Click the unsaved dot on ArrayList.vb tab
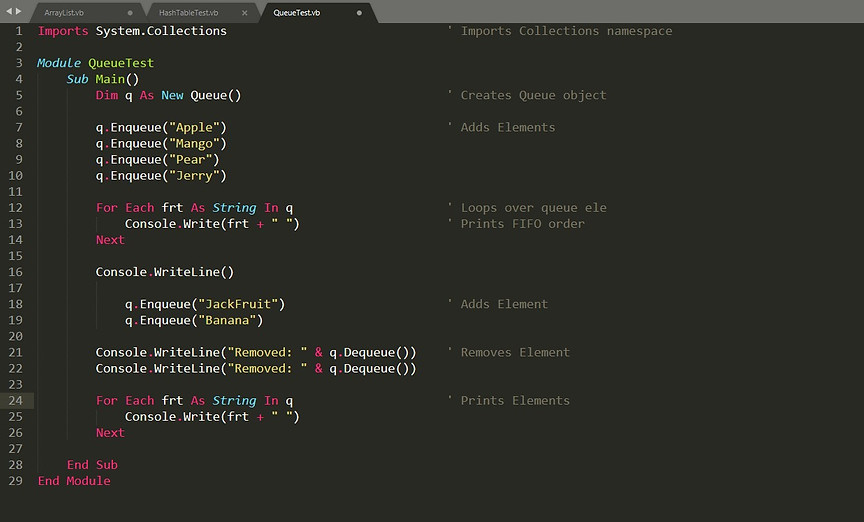This screenshot has width=864, height=522. (x=130, y=13)
